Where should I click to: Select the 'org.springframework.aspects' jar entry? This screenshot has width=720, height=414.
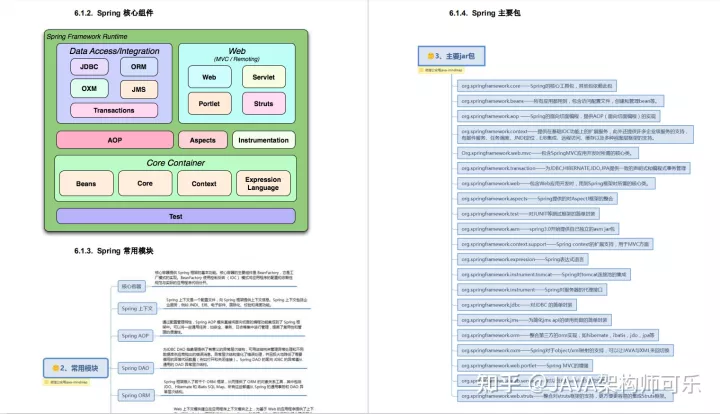[537, 199]
